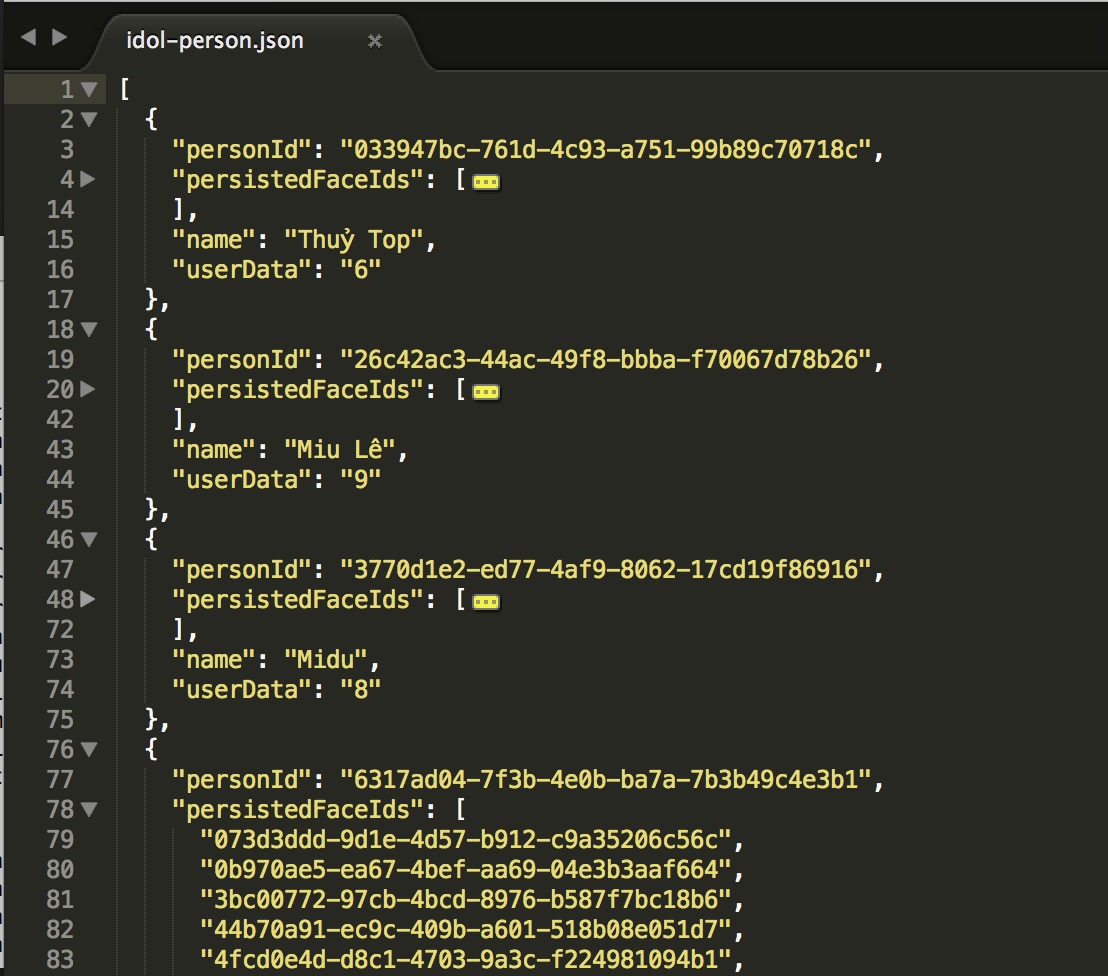Collapse the object beginning at line 76

89,750
